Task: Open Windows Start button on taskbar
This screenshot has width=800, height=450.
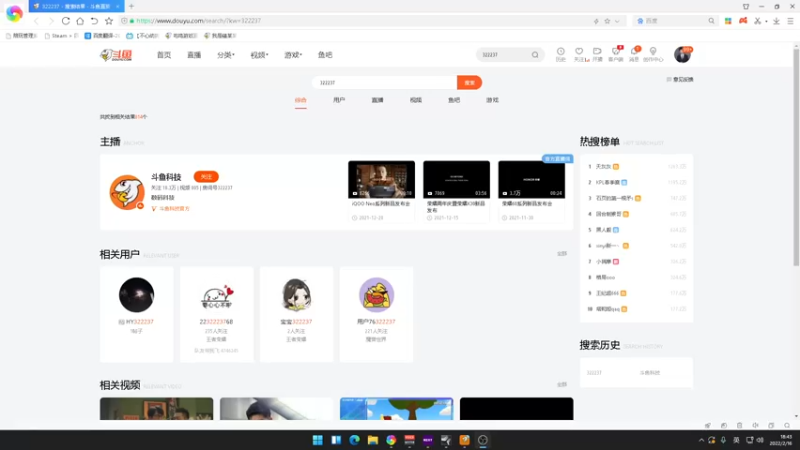Action: click(317, 440)
